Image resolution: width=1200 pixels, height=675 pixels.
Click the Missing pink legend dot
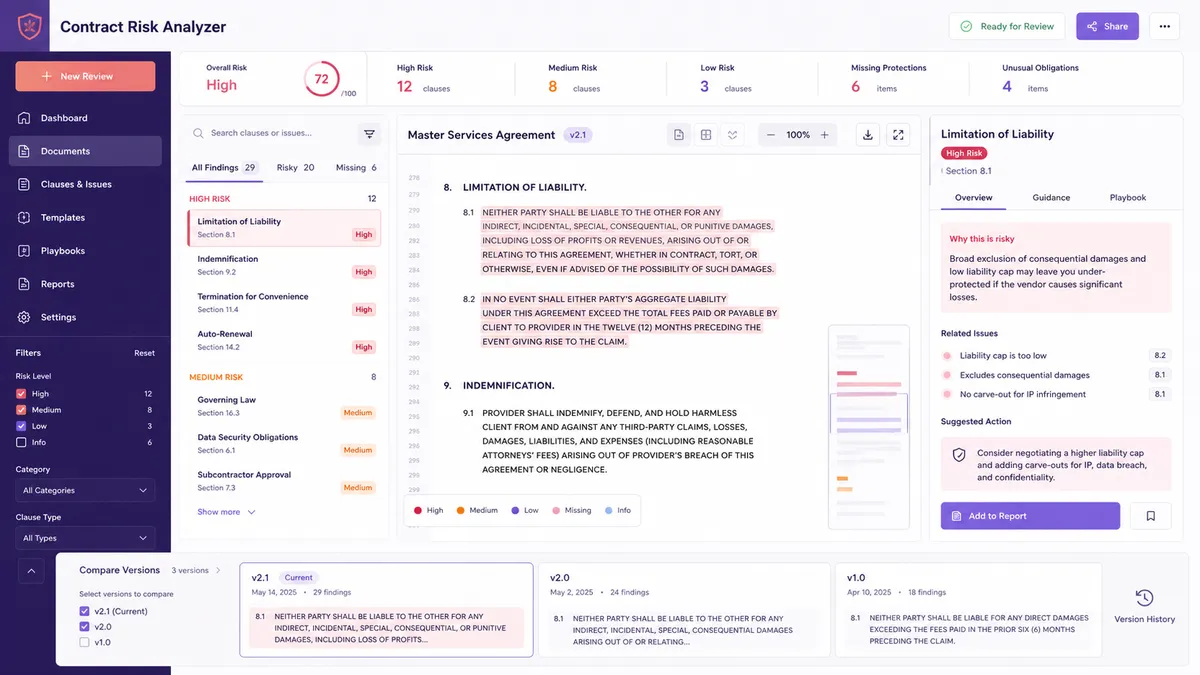pyautogui.click(x=555, y=510)
